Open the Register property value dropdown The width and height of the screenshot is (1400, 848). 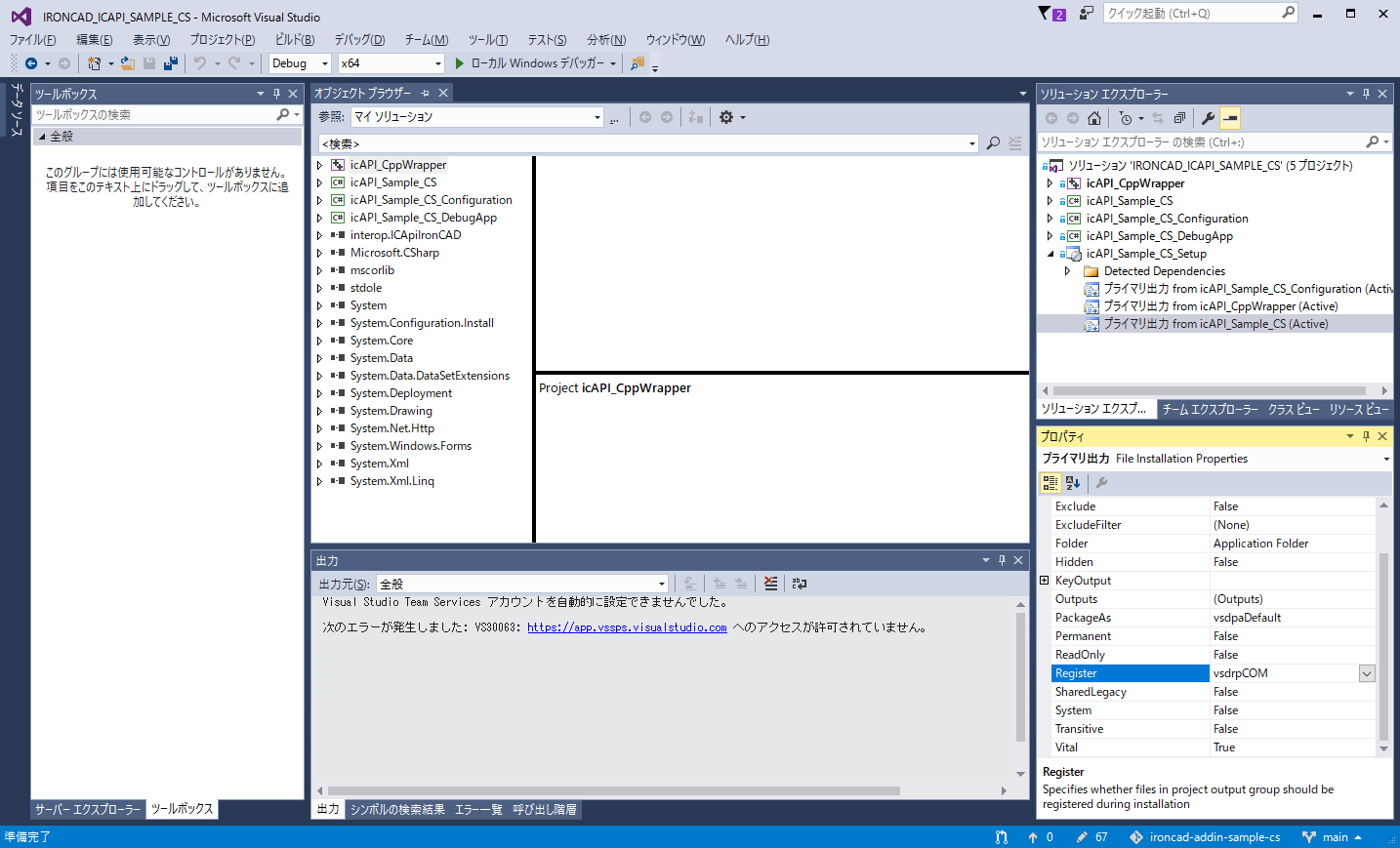[1367, 673]
